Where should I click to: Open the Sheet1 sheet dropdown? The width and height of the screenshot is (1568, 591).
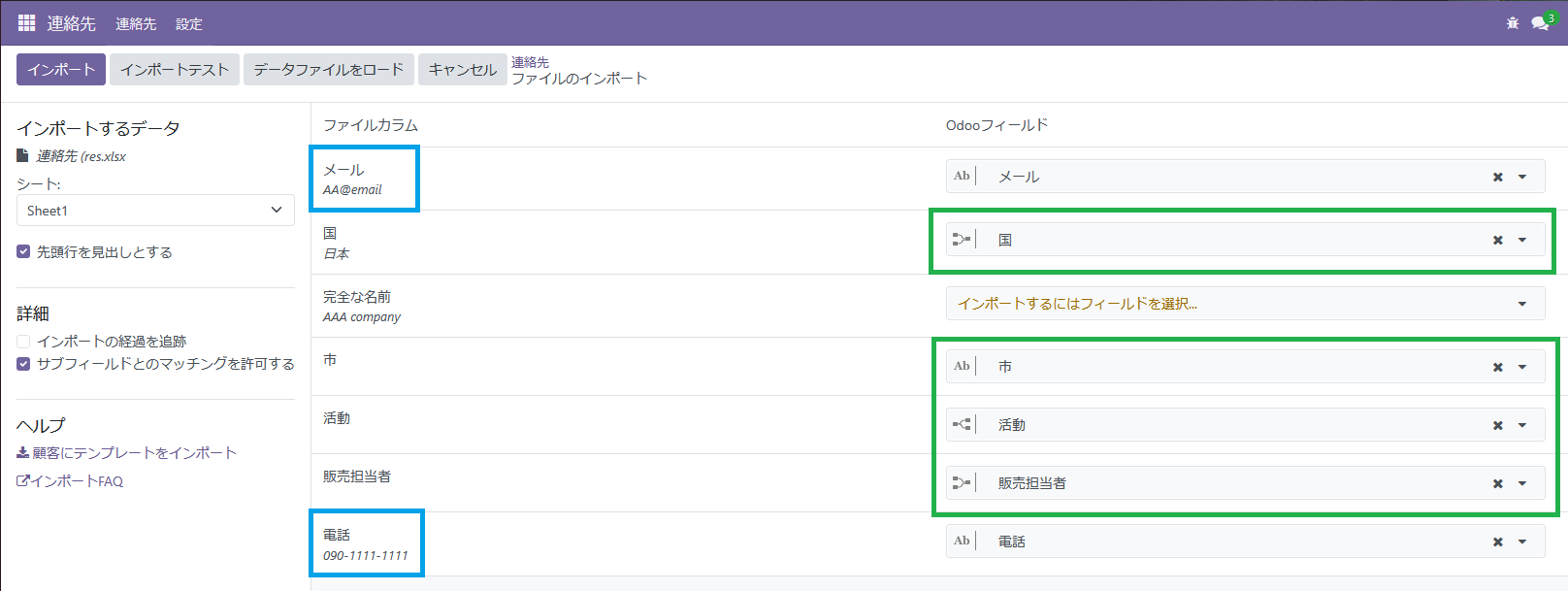point(155,211)
